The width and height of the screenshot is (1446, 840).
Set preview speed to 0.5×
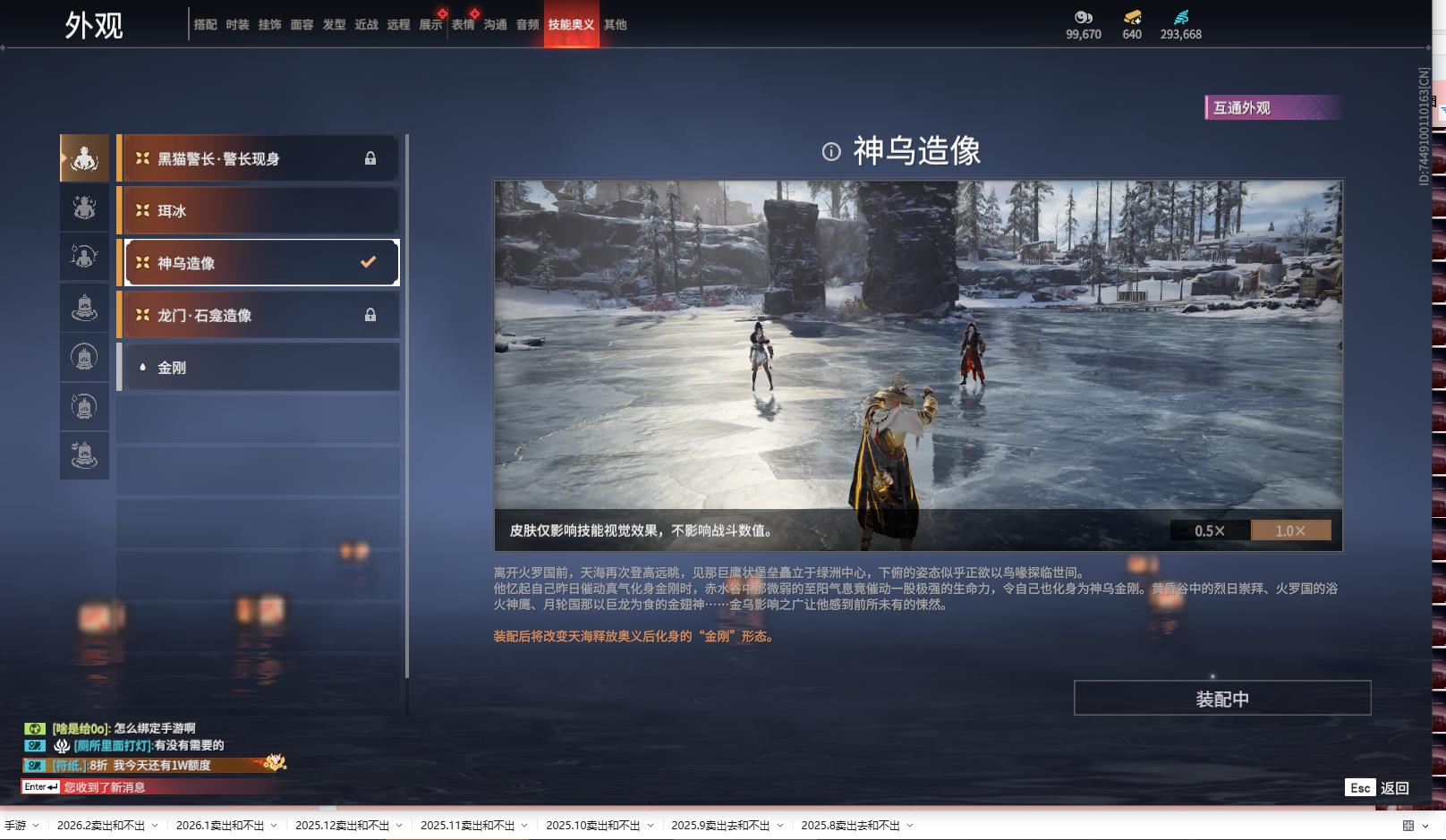click(1212, 530)
